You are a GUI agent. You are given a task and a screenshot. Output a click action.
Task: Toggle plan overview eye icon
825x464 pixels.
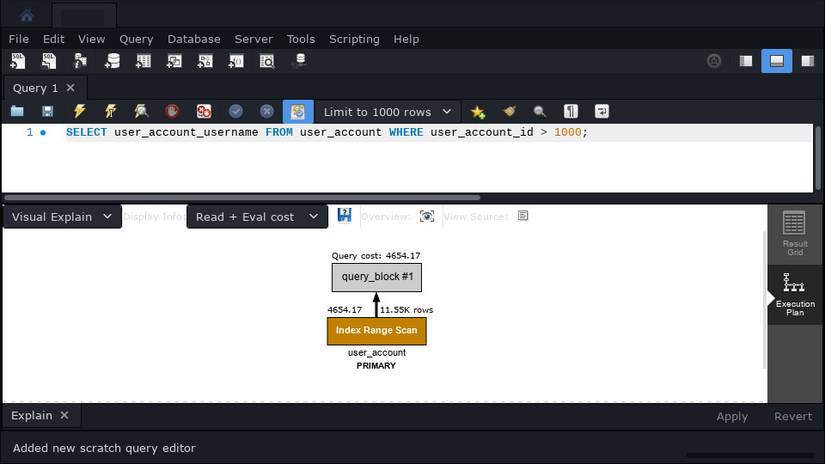[x=427, y=216]
